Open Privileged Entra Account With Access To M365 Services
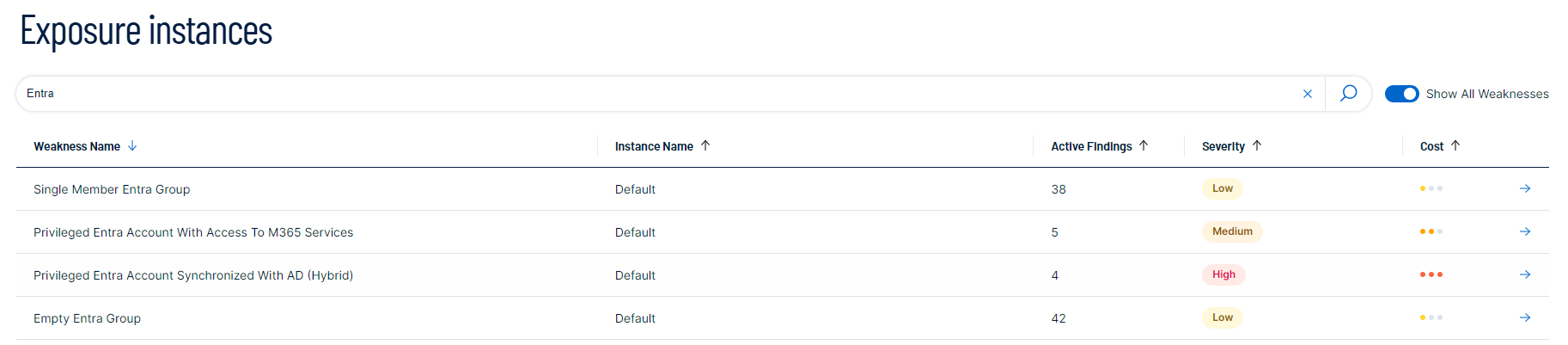 pyautogui.click(x=193, y=232)
